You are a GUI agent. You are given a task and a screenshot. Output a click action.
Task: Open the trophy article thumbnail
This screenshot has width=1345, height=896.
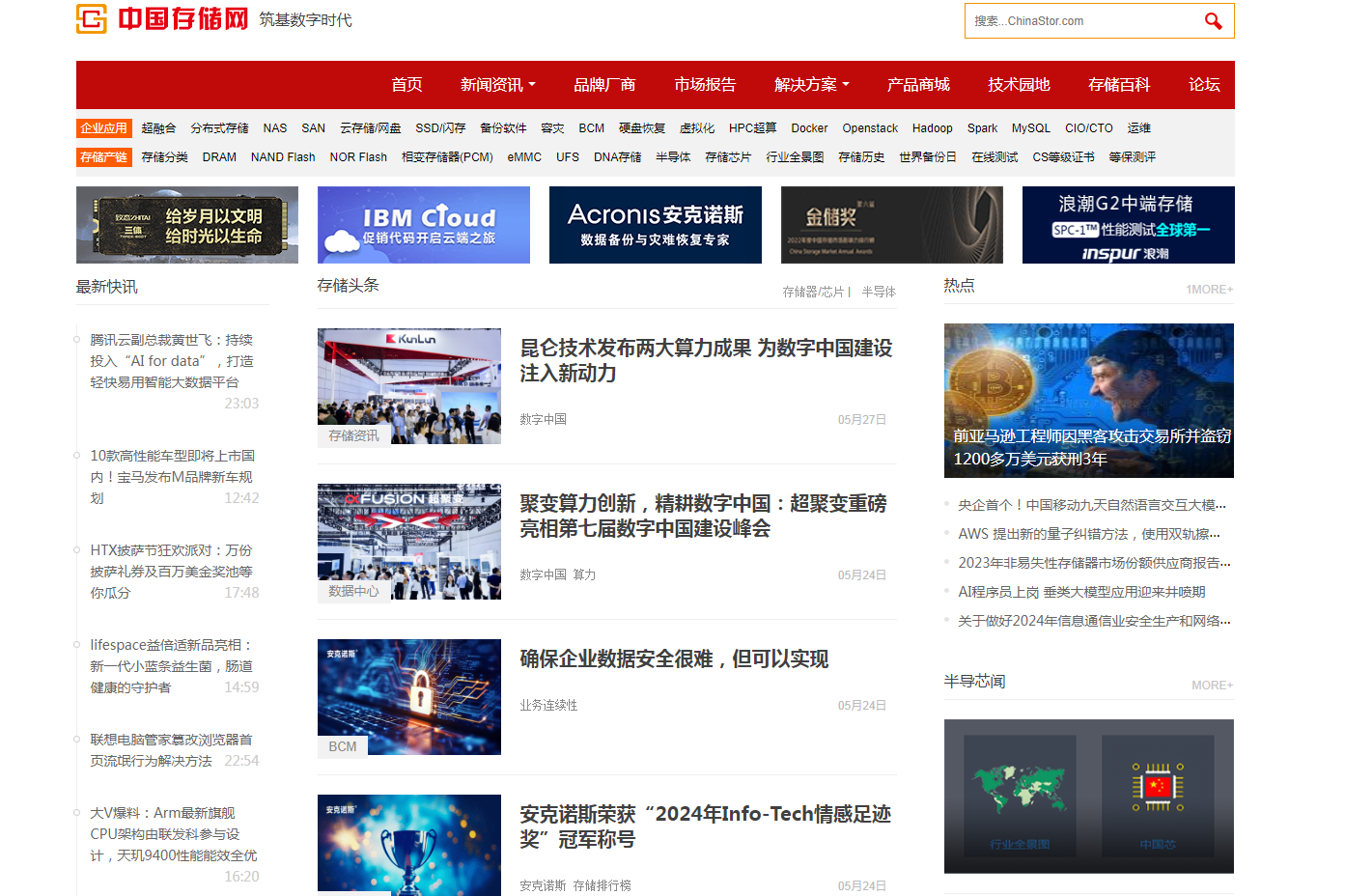click(409, 845)
